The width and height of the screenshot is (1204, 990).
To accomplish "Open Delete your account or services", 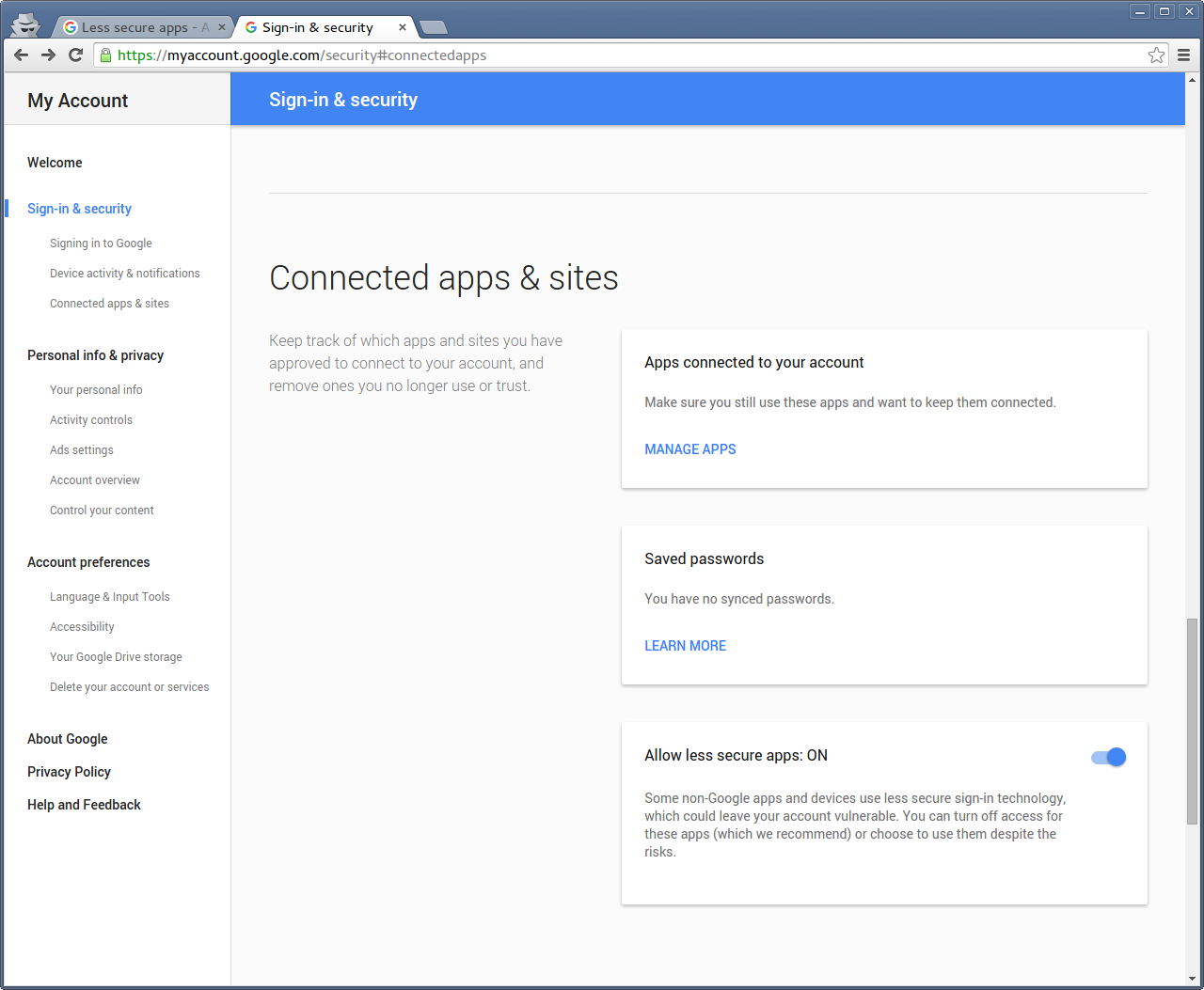I will (x=130, y=687).
